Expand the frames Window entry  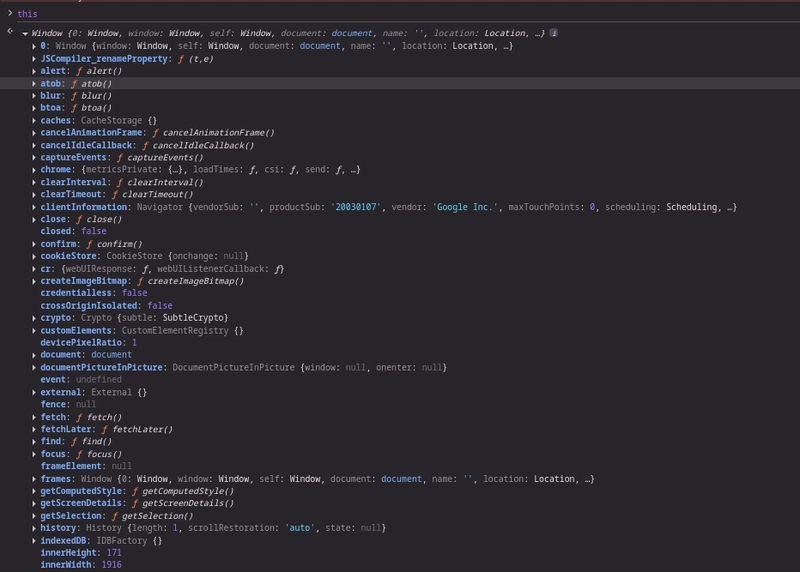34,479
